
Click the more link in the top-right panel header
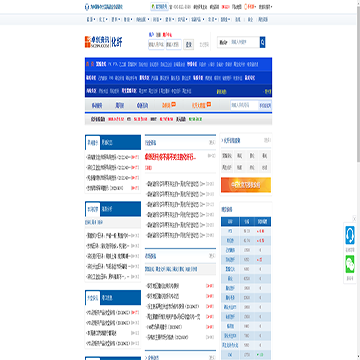click(267, 140)
